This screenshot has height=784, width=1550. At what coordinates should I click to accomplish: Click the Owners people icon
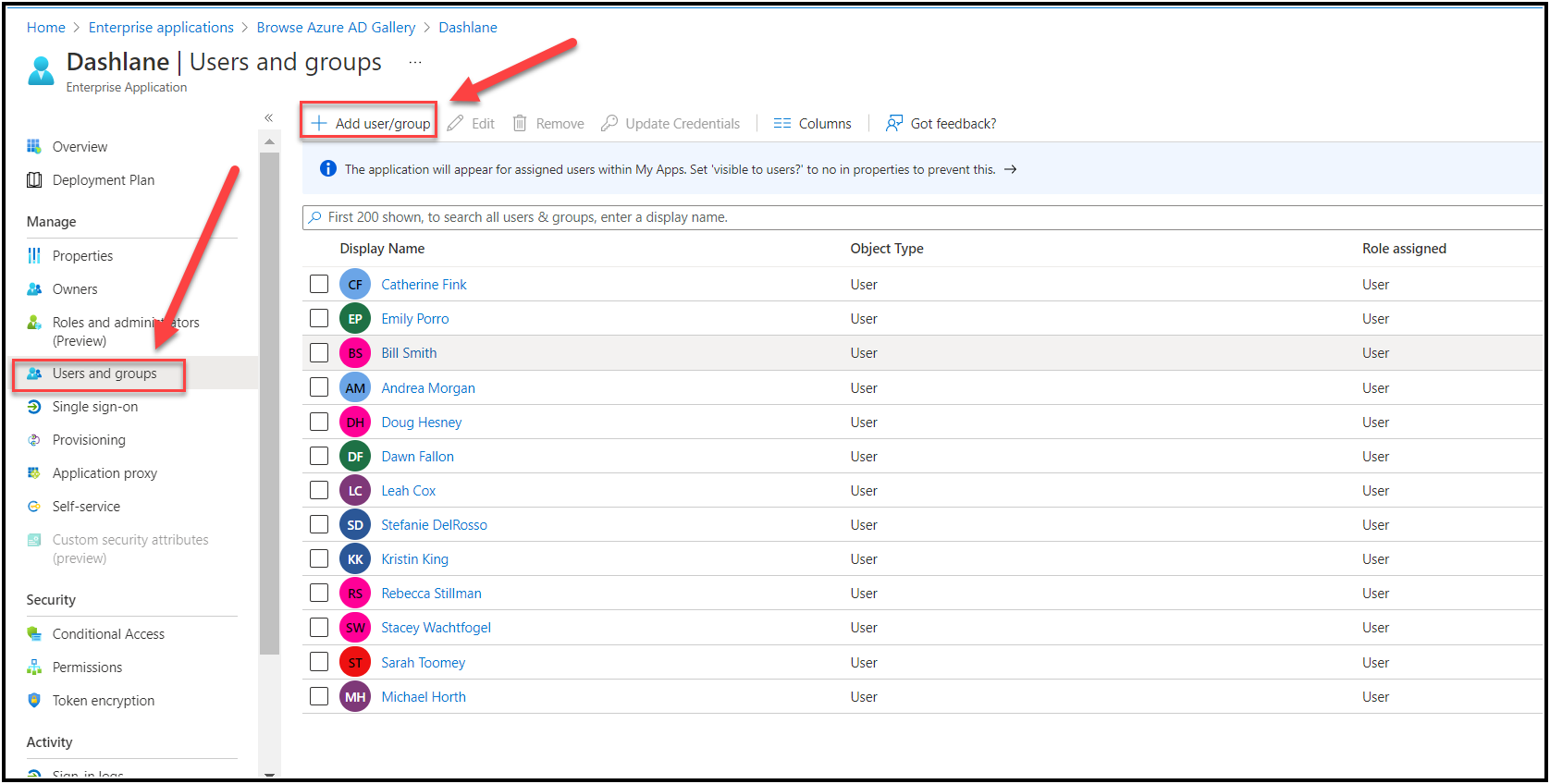pyautogui.click(x=34, y=288)
